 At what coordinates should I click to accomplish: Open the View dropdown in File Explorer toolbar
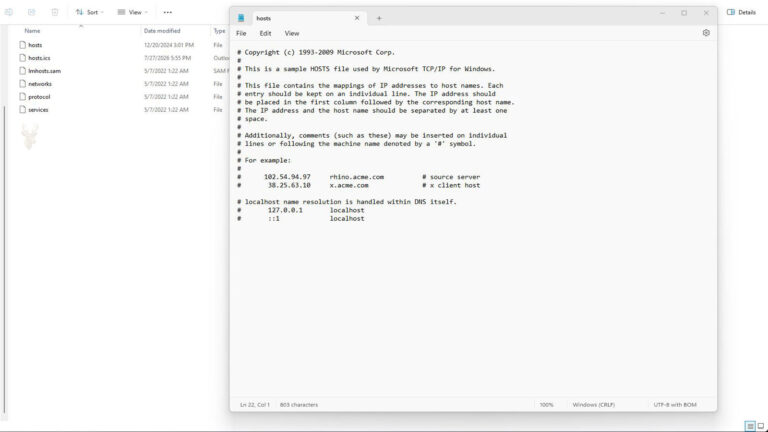(x=132, y=12)
